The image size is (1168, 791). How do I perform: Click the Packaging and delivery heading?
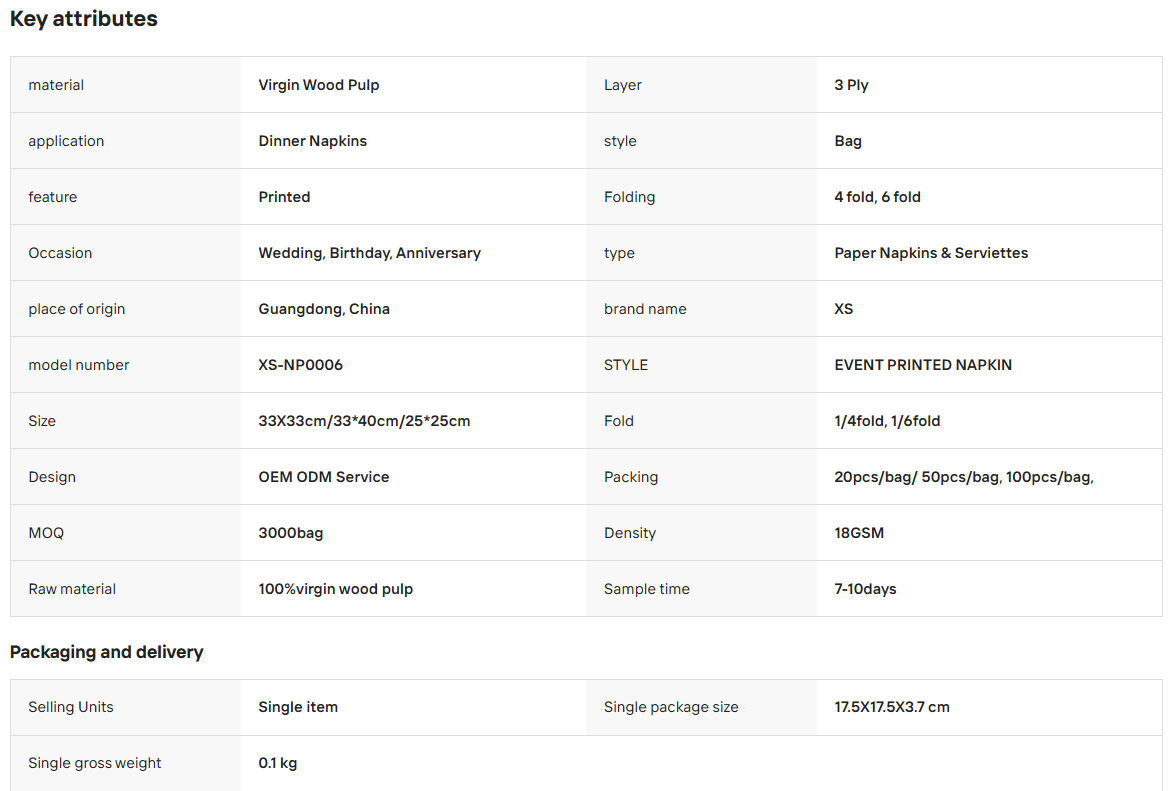[x=107, y=652]
